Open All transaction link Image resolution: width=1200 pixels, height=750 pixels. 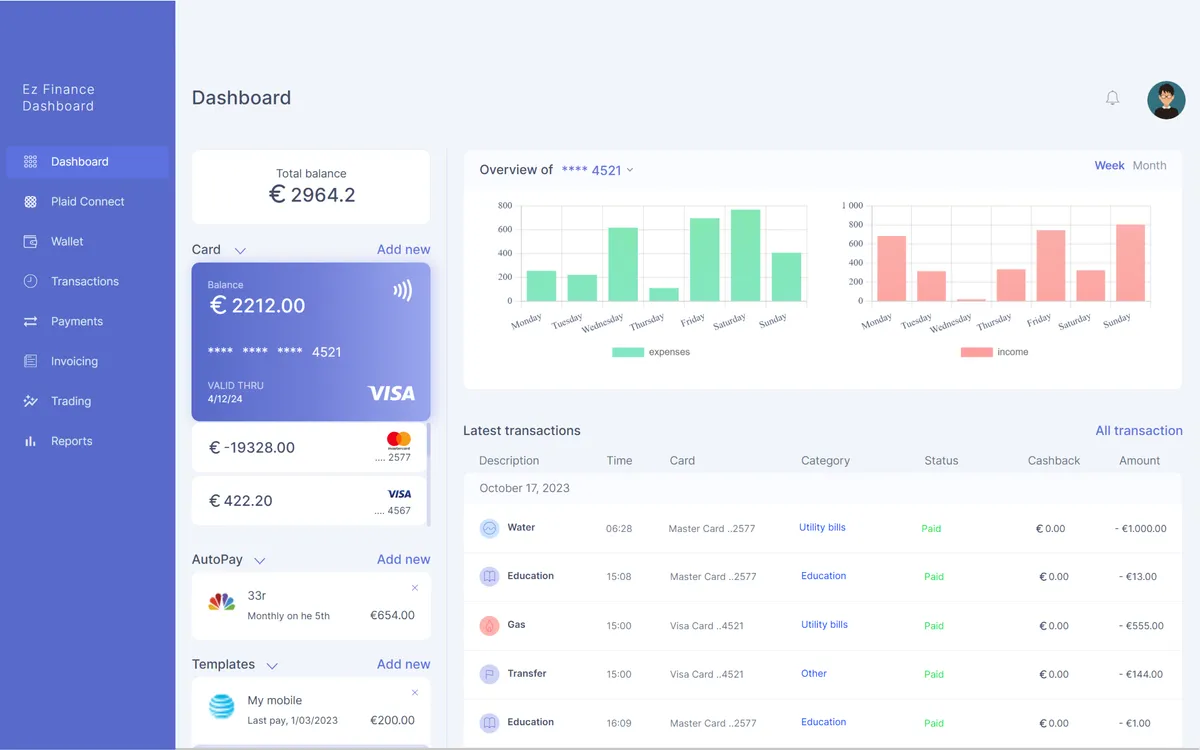[1139, 430]
